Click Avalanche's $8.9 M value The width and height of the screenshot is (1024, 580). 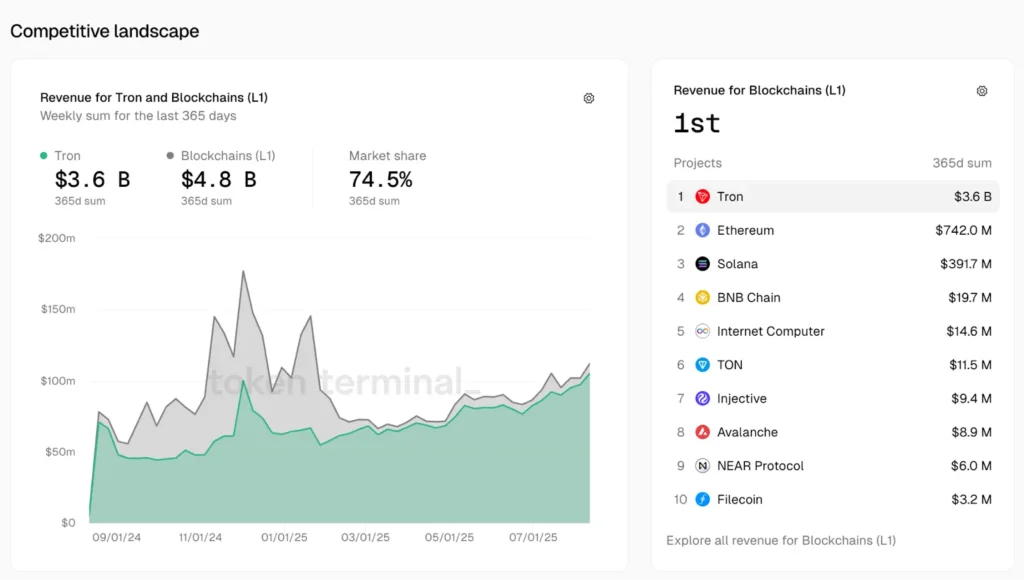pos(971,432)
